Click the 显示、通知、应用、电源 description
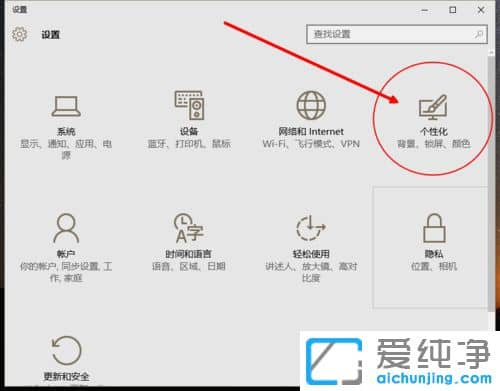 [66, 149]
